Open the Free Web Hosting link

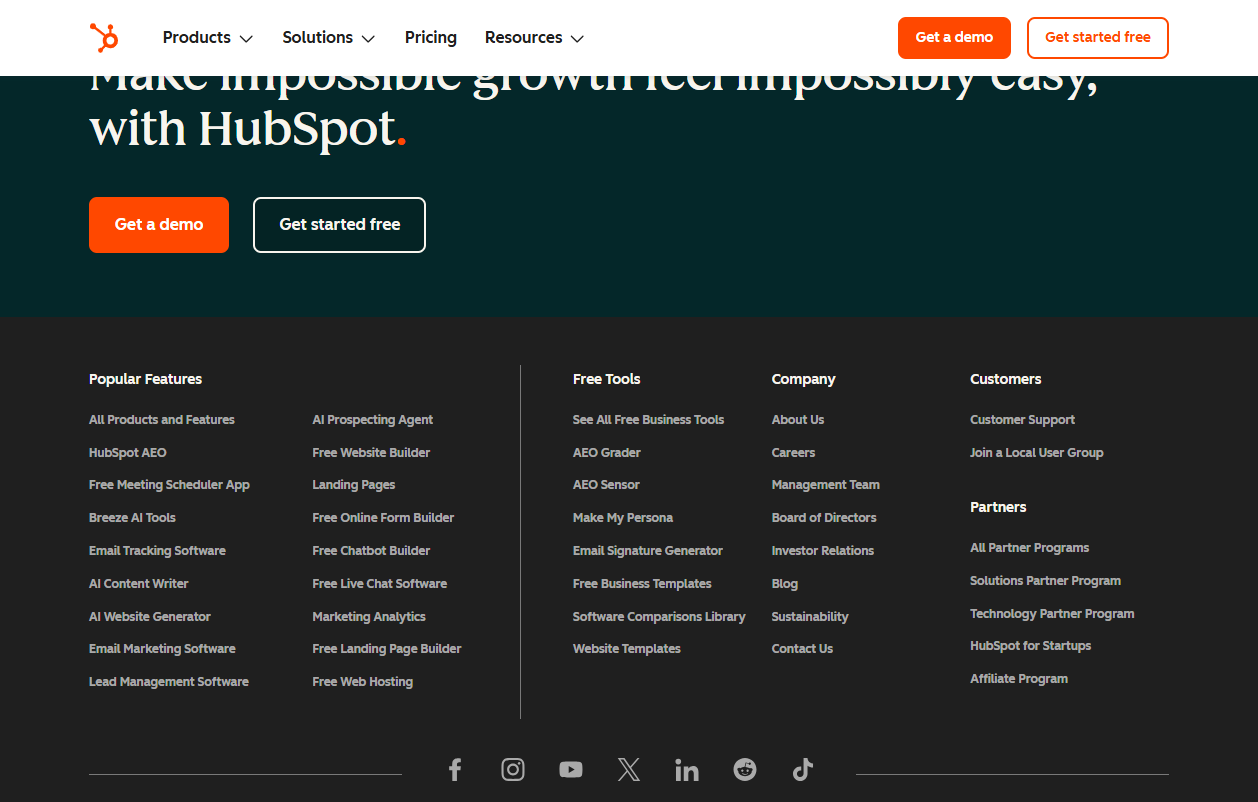pos(363,682)
